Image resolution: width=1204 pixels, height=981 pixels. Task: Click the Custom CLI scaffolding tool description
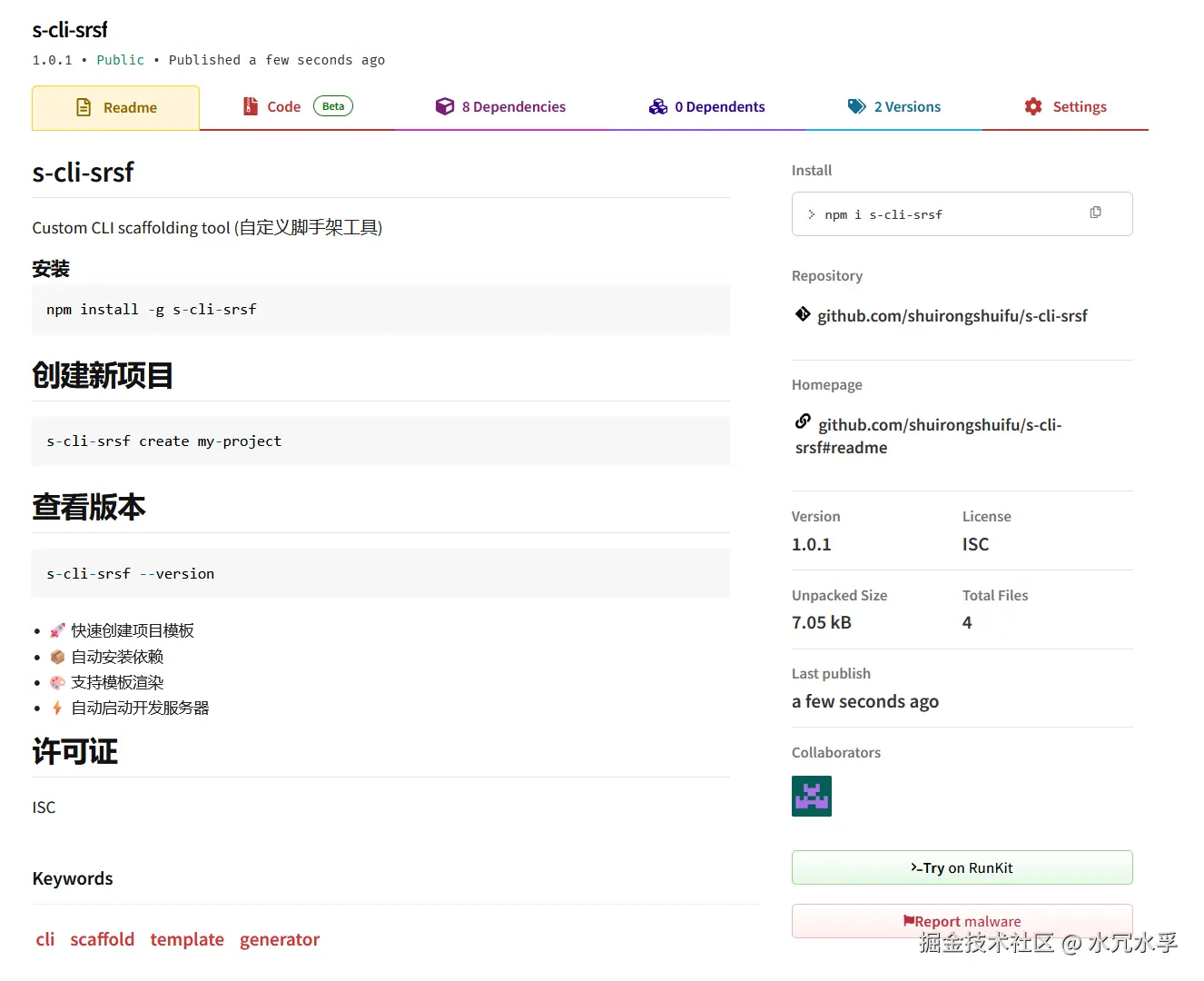coord(207,227)
